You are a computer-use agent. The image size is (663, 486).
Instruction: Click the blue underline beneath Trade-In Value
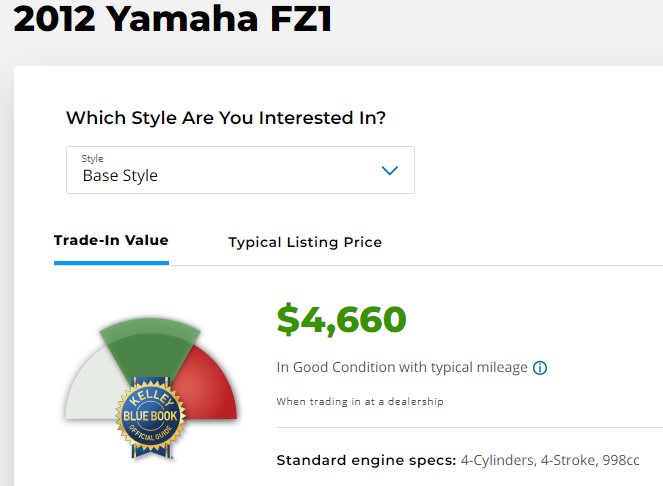(111, 263)
